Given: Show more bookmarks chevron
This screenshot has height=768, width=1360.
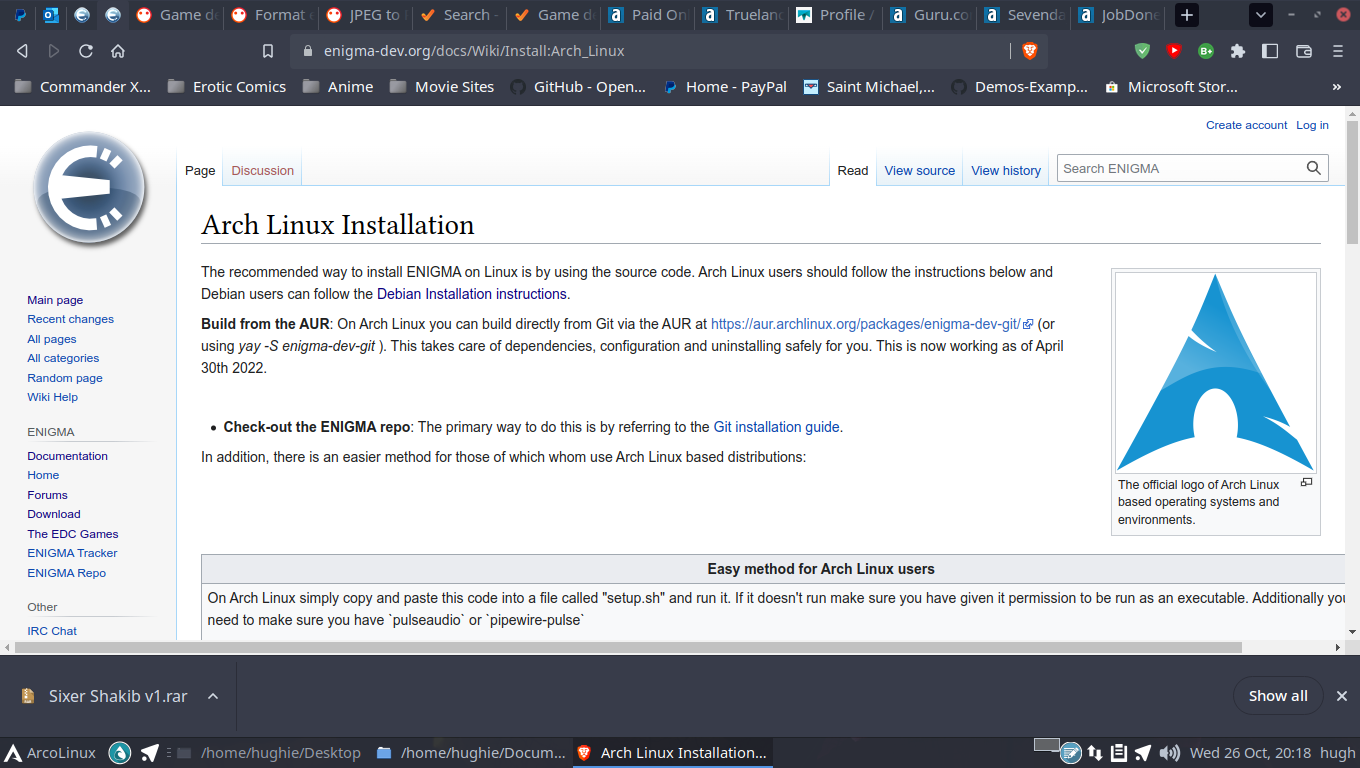Looking at the screenshot, I should coord(1337,87).
